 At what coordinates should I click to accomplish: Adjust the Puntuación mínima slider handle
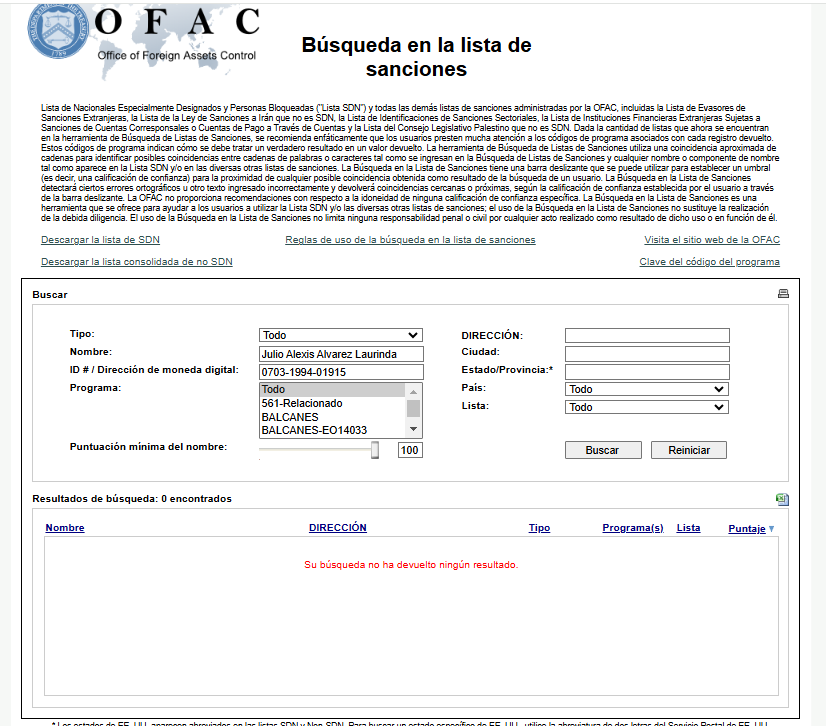pyautogui.click(x=375, y=451)
